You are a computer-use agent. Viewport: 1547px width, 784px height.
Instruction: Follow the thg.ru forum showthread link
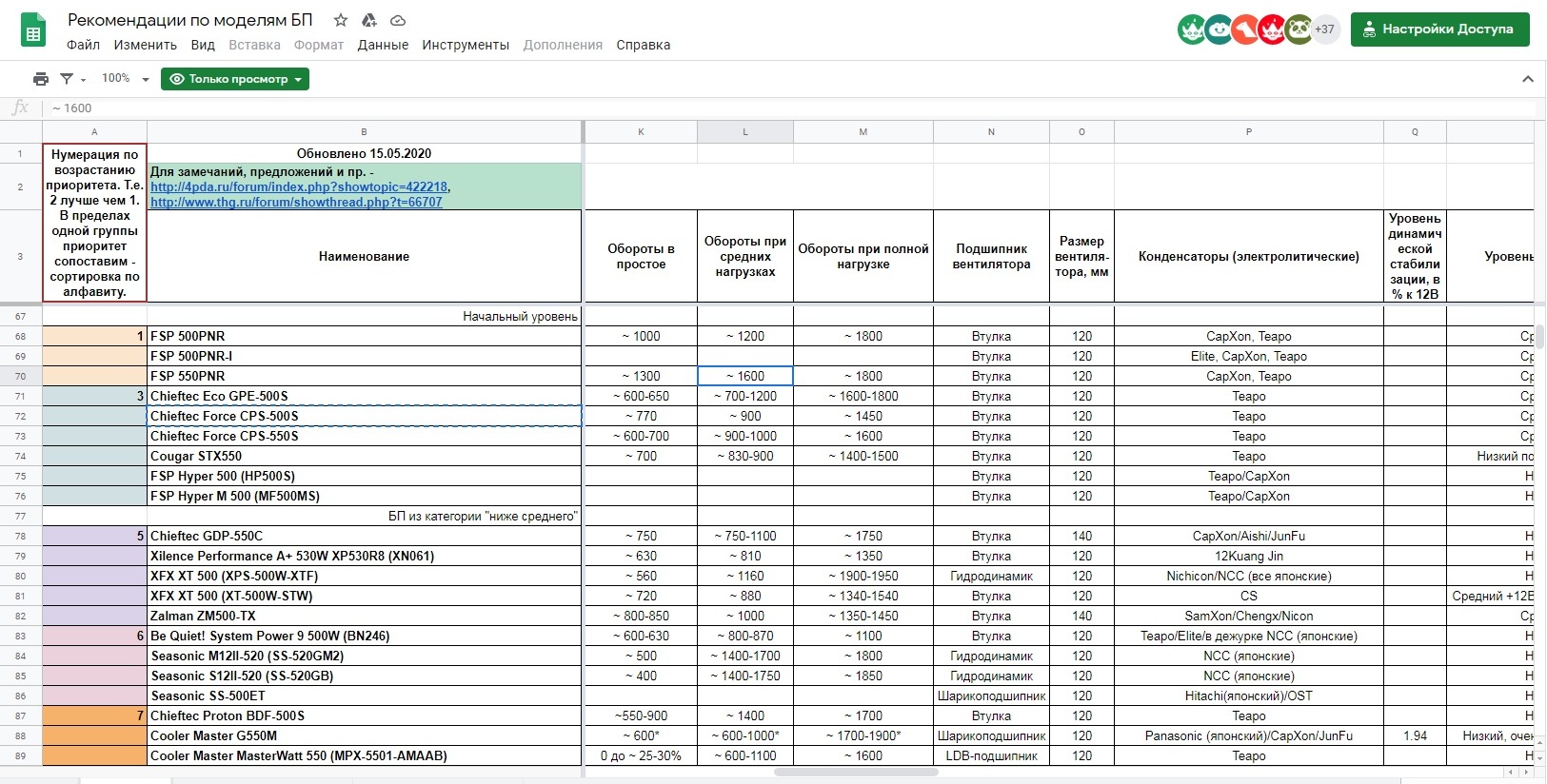click(296, 202)
